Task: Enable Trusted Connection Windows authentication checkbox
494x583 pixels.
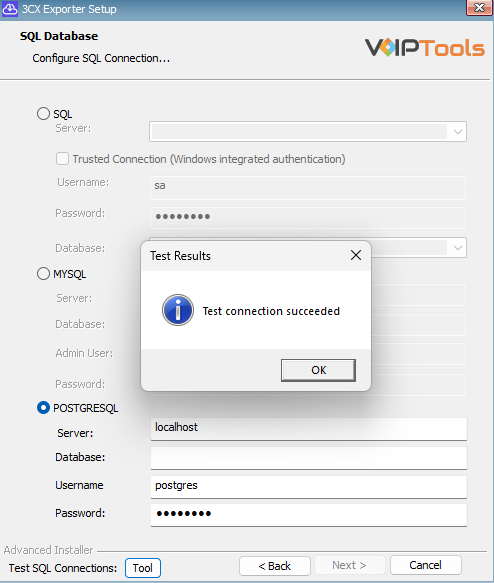Action: 62,159
